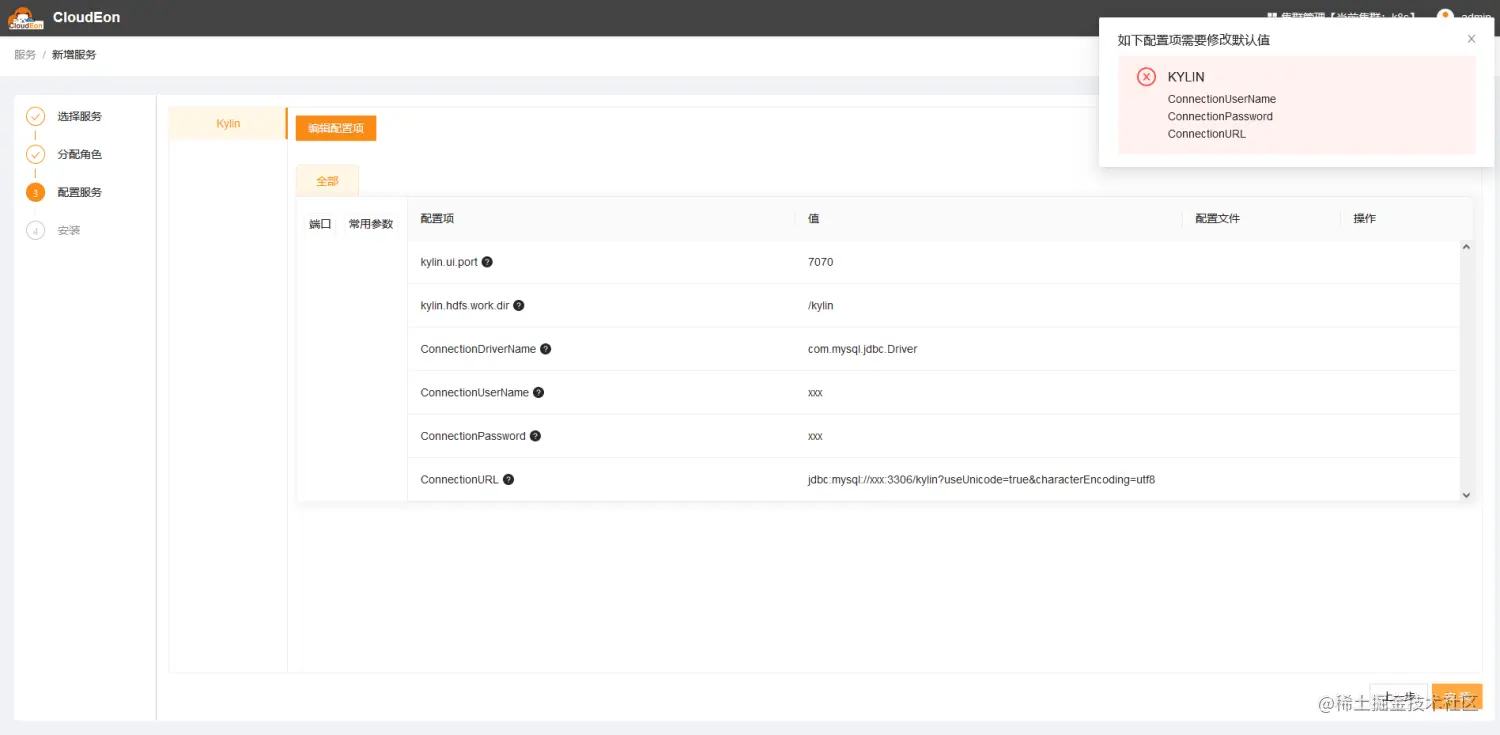Open the 服务 breadcrumb link
Screen dimensions: 1500x735
tap(25, 55)
